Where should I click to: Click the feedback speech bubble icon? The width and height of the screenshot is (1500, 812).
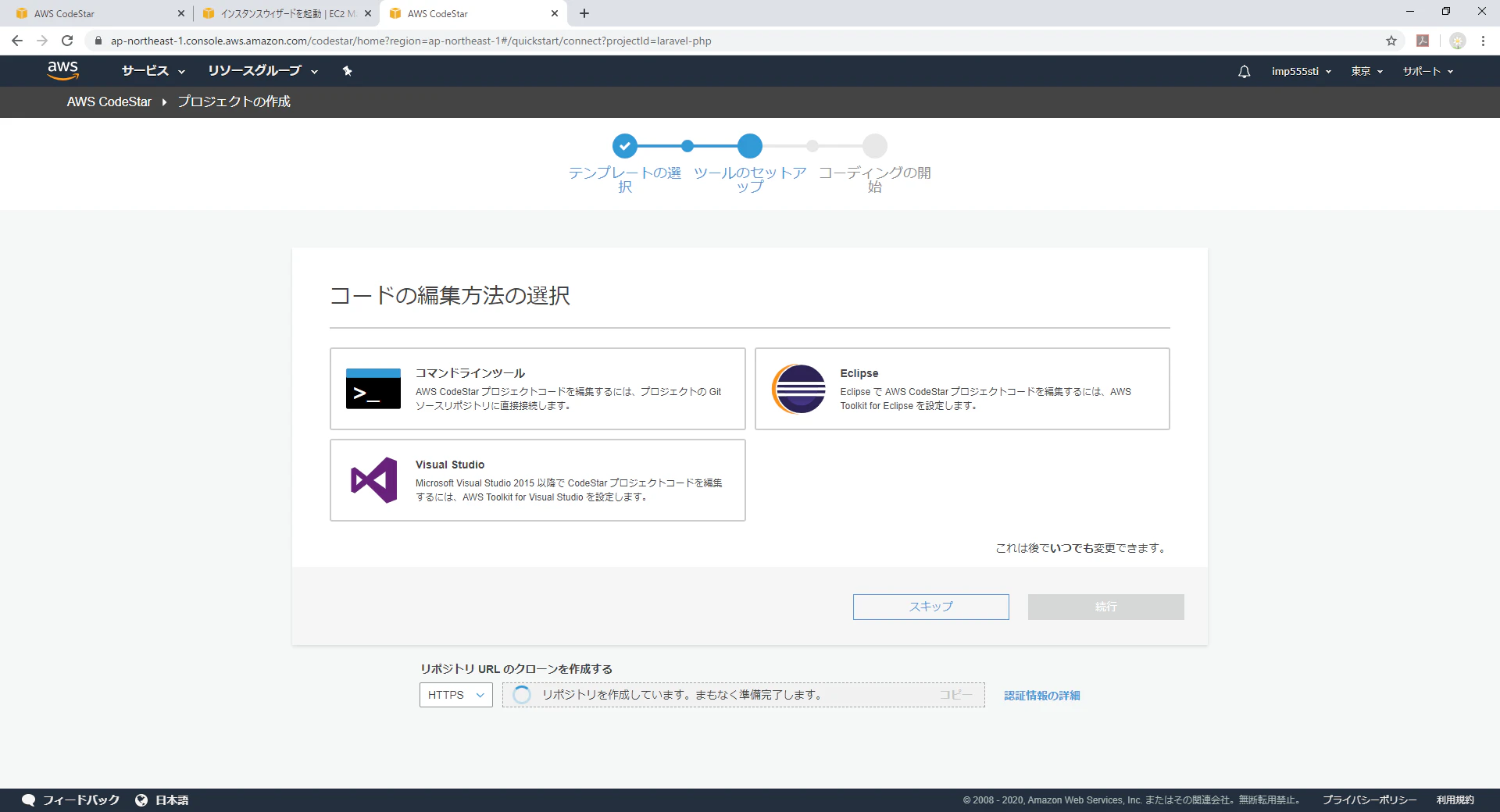click(x=29, y=800)
